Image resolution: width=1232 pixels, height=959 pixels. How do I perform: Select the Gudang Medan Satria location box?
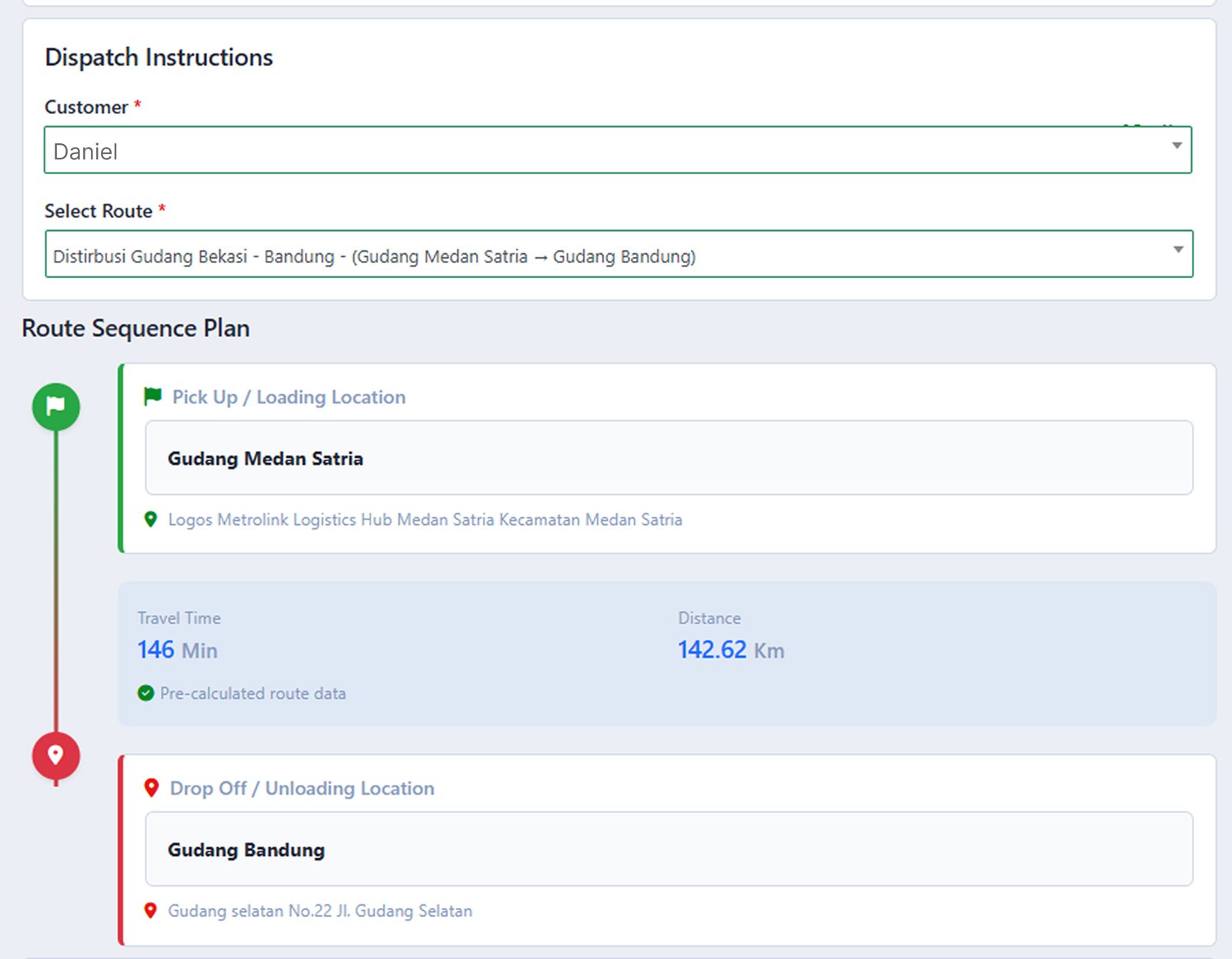(668, 458)
